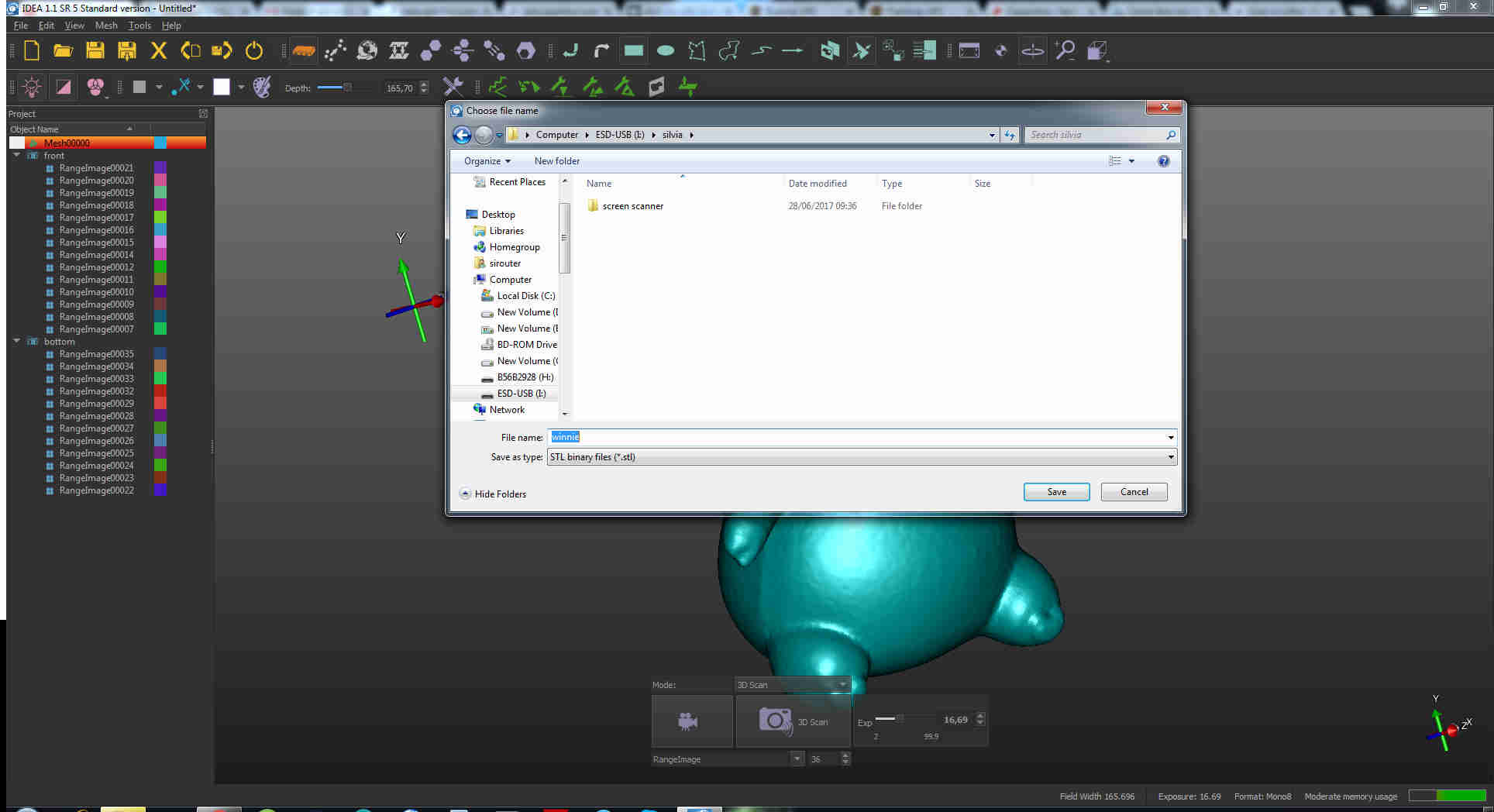
Task: Click the light bulb lighting icon
Action: 32,87
